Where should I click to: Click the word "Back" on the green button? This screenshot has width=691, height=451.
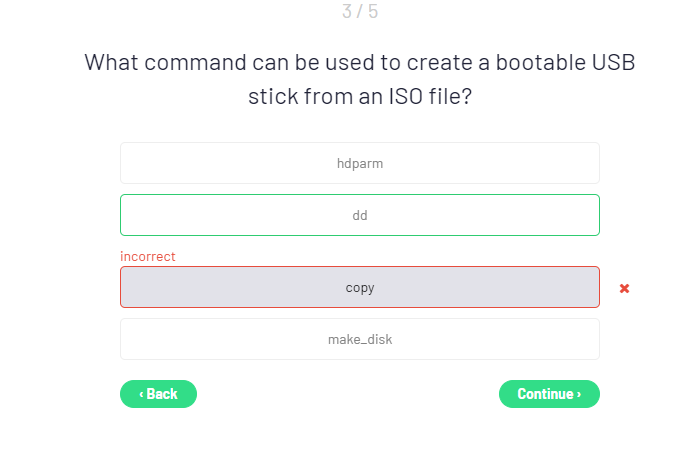(x=162, y=394)
